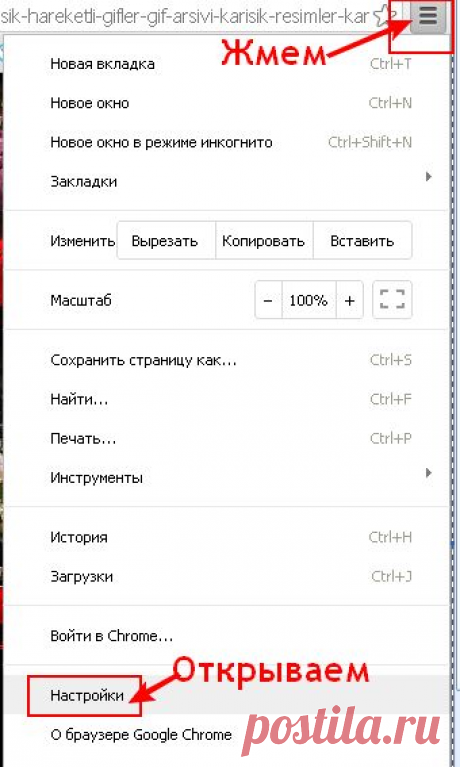Open the Chrome hamburger menu button

pos(428,18)
